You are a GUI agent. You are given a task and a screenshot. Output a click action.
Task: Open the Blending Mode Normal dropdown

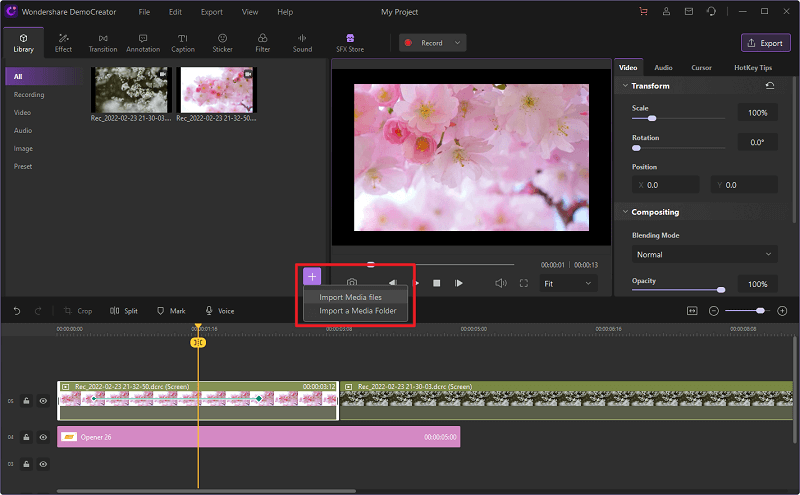point(705,254)
